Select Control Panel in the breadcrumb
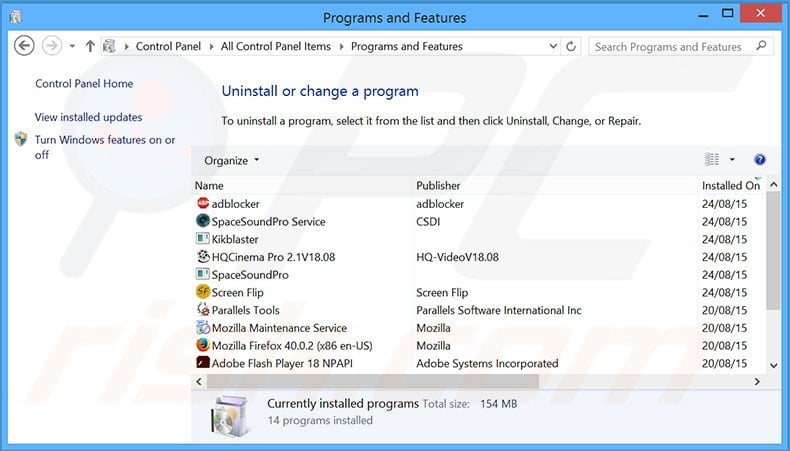 coord(168,46)
